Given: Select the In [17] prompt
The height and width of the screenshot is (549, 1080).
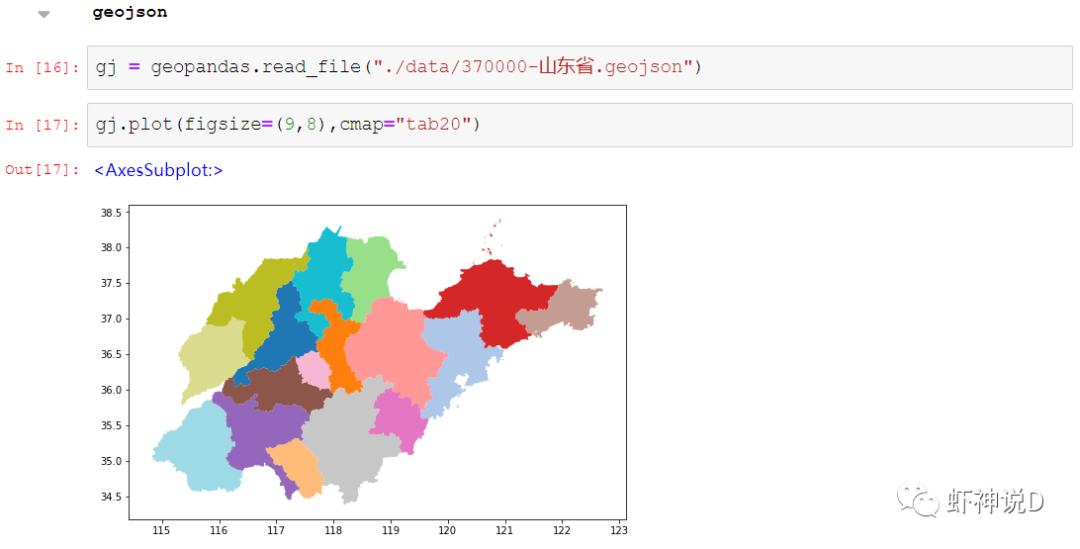Looking at the screenshot, I should [x=42, y=125].
